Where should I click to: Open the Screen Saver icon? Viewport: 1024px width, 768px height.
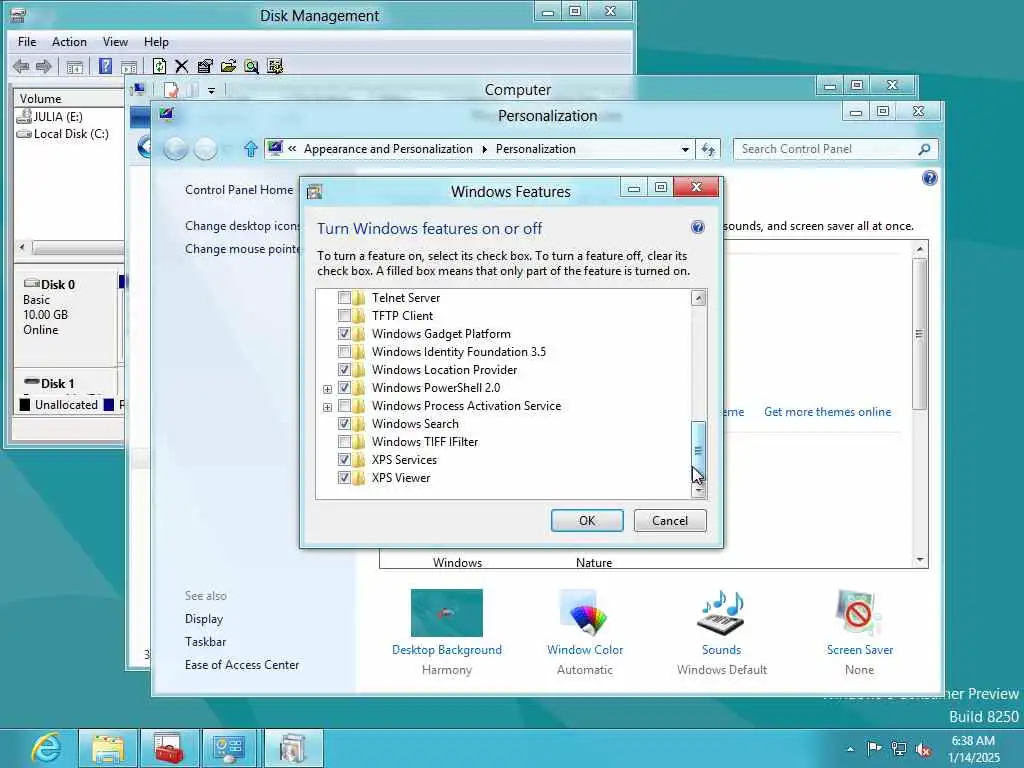[859, 613]
